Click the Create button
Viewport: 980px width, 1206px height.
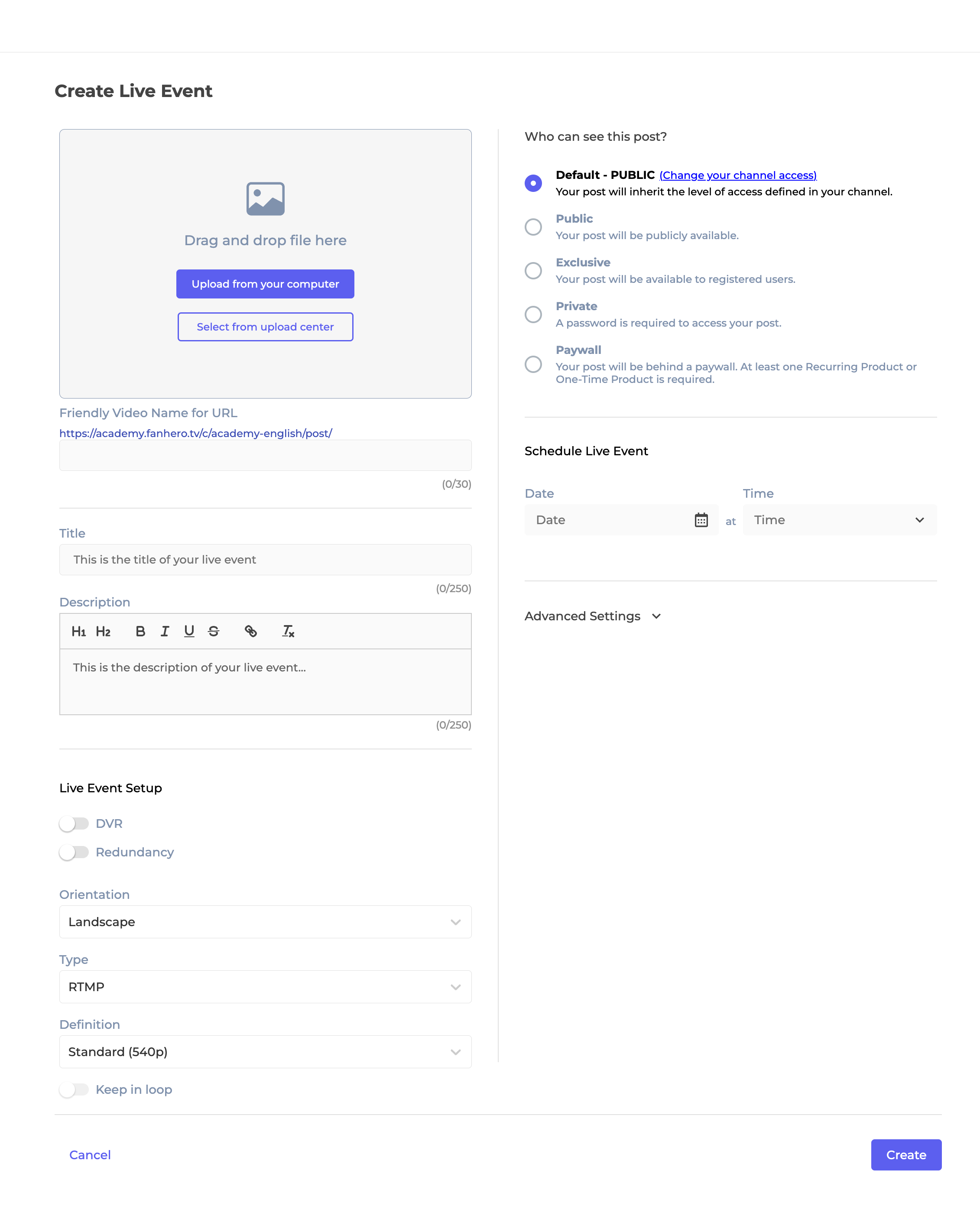[906, 1155]
